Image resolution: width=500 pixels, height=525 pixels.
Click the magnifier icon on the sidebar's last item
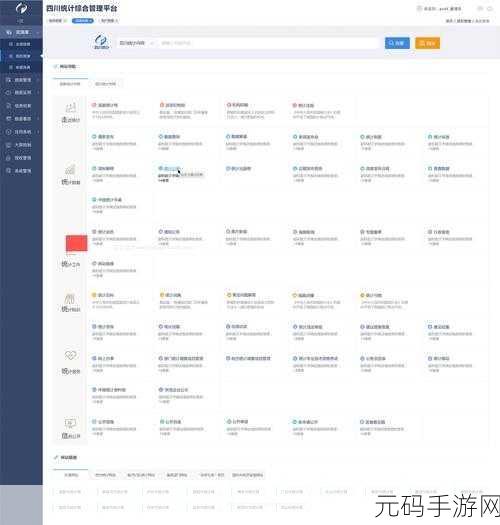click(x=9, y=171)
